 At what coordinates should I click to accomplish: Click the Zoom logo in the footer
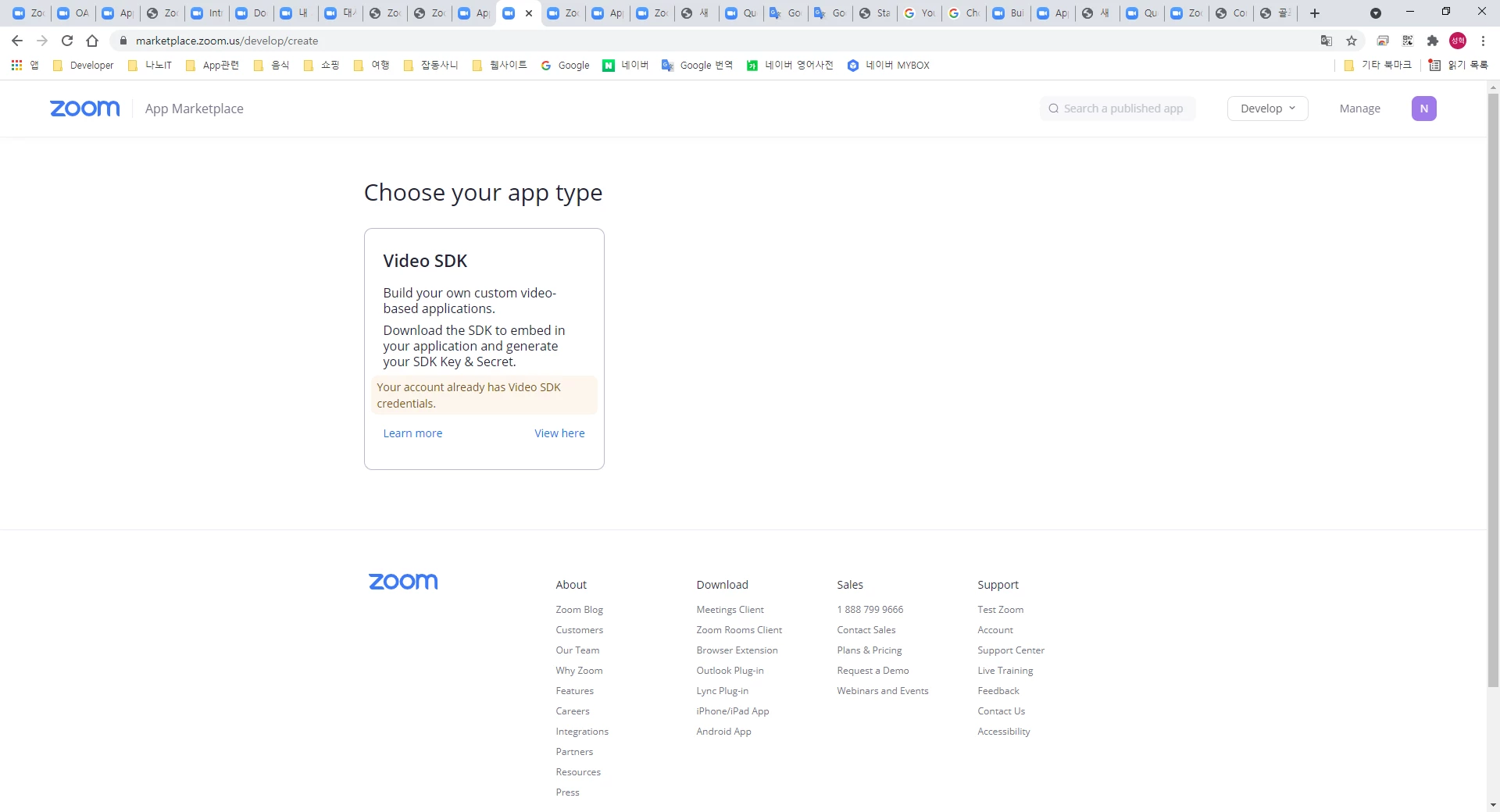click(x=403, y=582)
